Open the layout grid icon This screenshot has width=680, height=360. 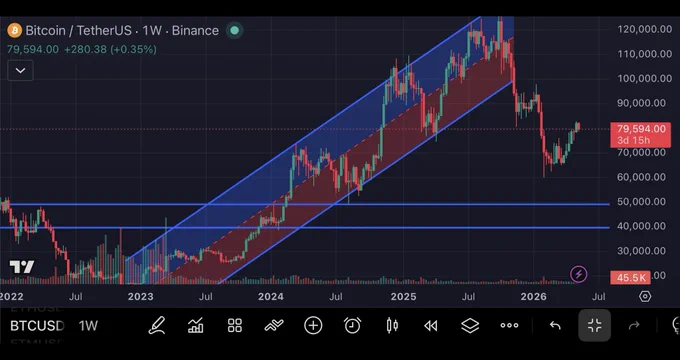[235, 325]
